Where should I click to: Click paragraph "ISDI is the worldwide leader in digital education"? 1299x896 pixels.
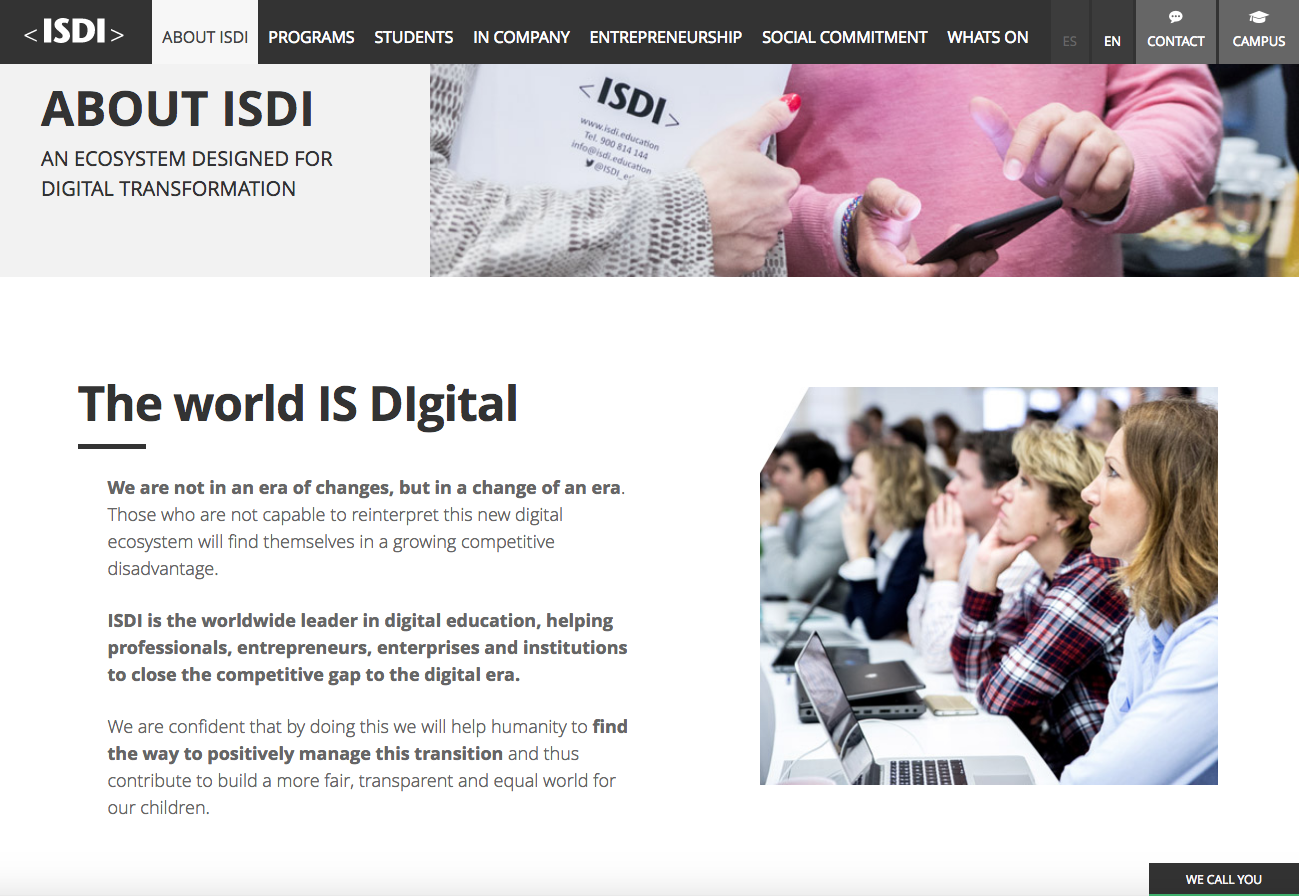[x=368, y=647]
